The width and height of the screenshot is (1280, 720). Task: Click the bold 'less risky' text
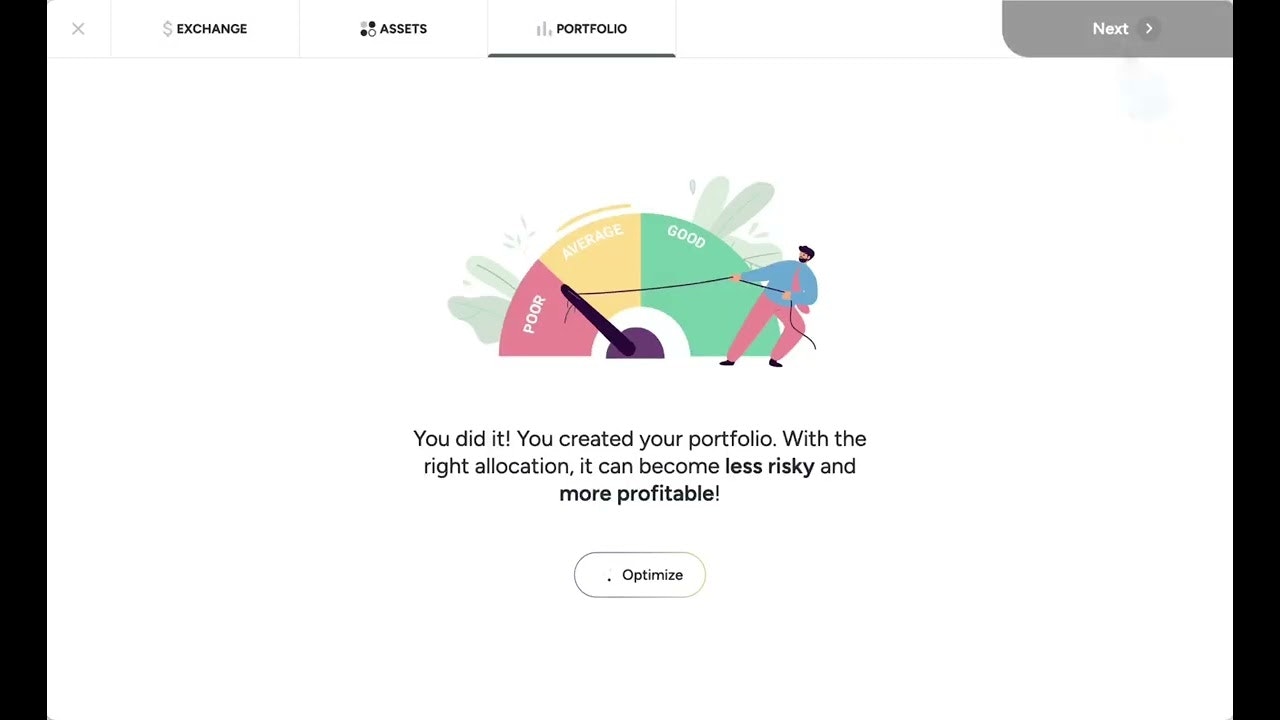point(769,466)
